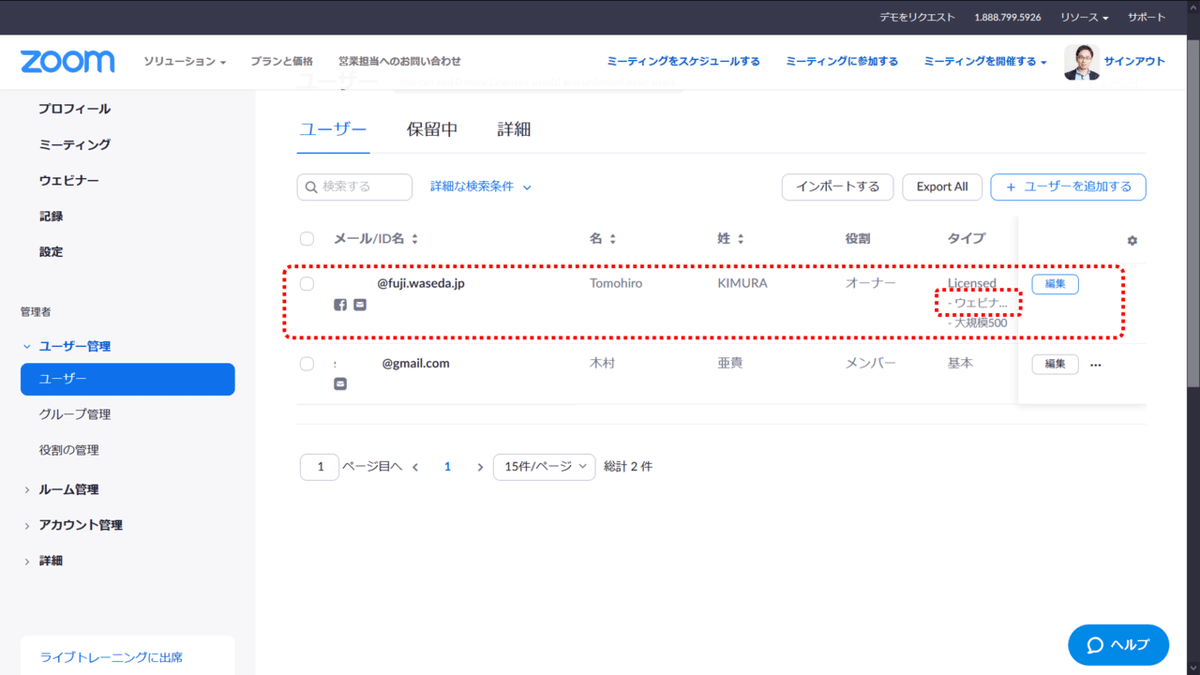Screen dimensions: 1200x675
Task: Switch to the 保留中 tab
Action: click(x=430, y=129)
